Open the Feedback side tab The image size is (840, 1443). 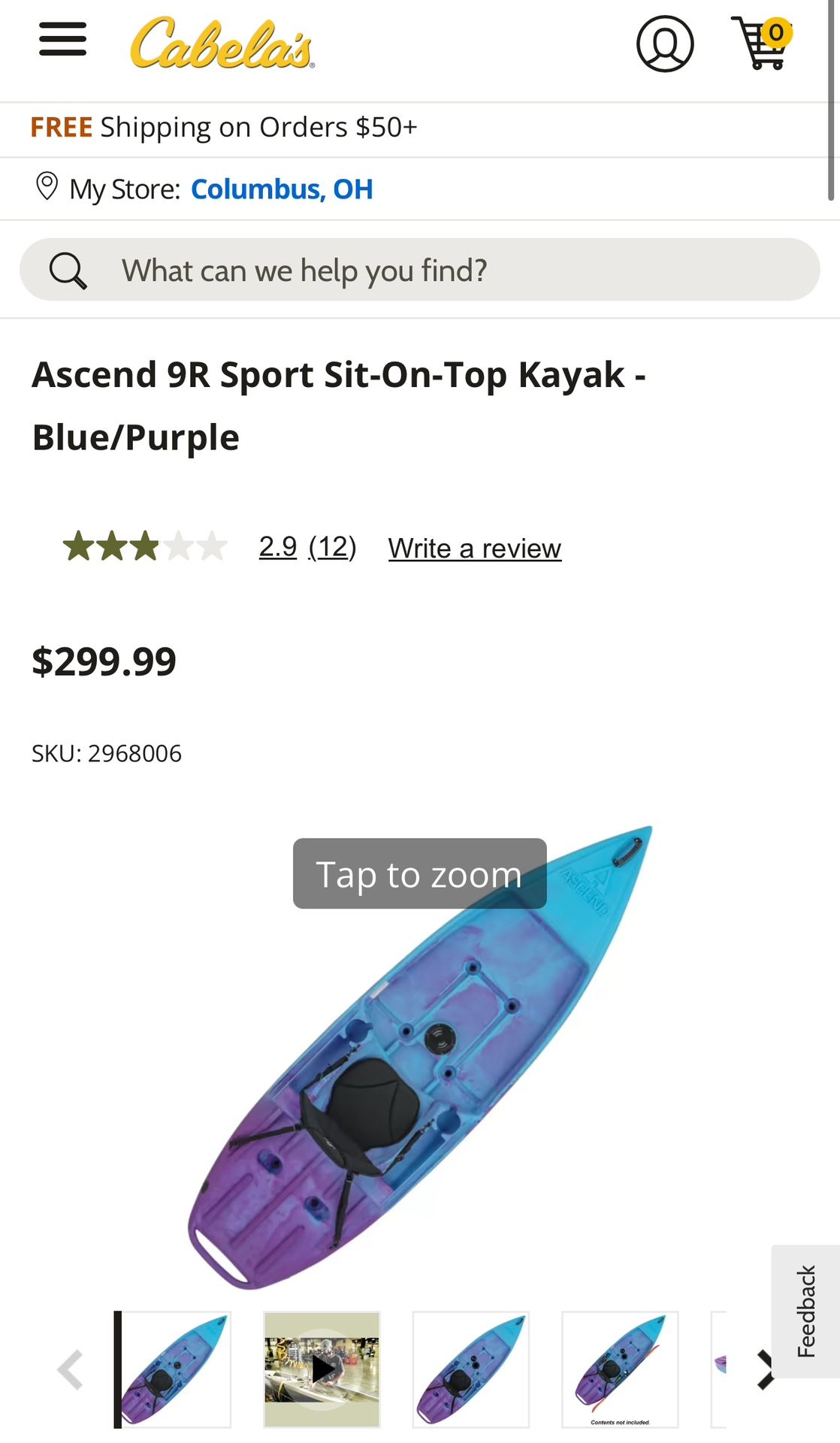(x=805, y=1311)
